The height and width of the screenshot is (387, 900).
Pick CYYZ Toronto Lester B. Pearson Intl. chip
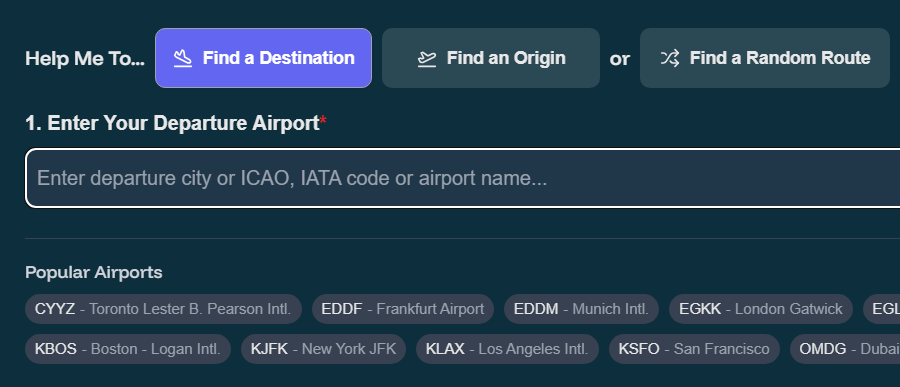[163, 309]
